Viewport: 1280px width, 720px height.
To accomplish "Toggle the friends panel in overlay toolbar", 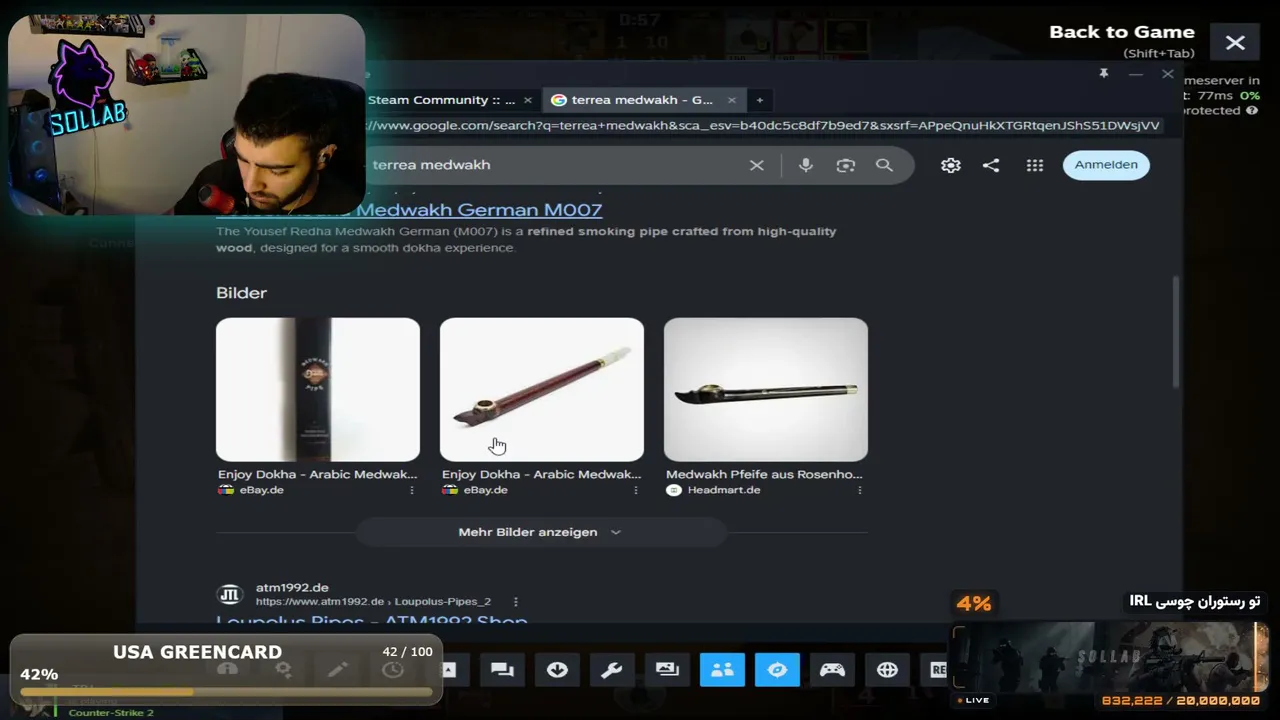I will (x=722, y=670).
